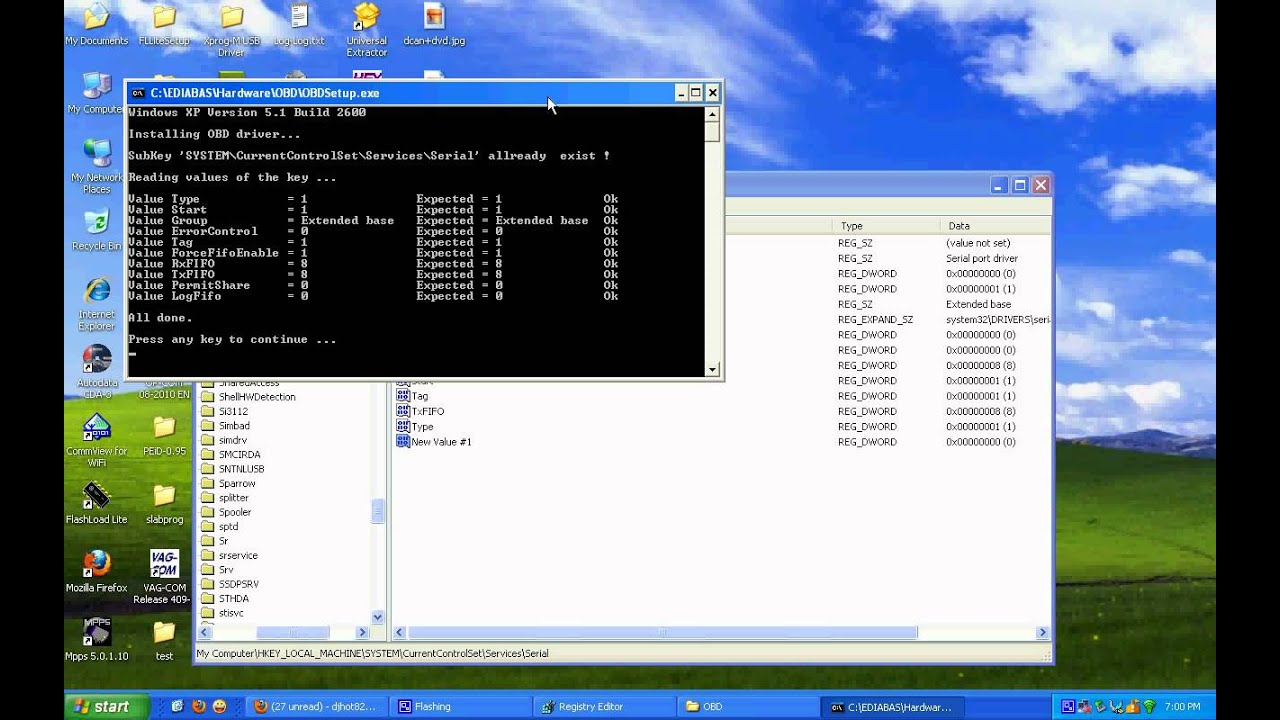This screenshot has height=720, width=1280.
Task: Select the SSDPSRV registry key
Action: click(238, 584)
